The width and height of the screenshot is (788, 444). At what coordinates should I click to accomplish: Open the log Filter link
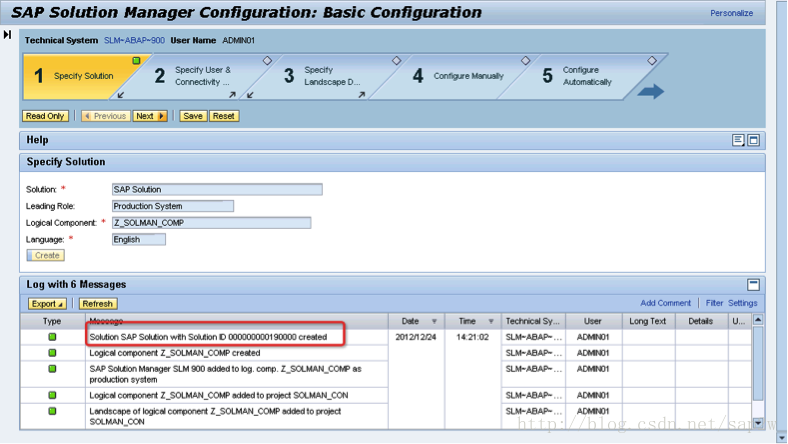click(x=714, y=303)
